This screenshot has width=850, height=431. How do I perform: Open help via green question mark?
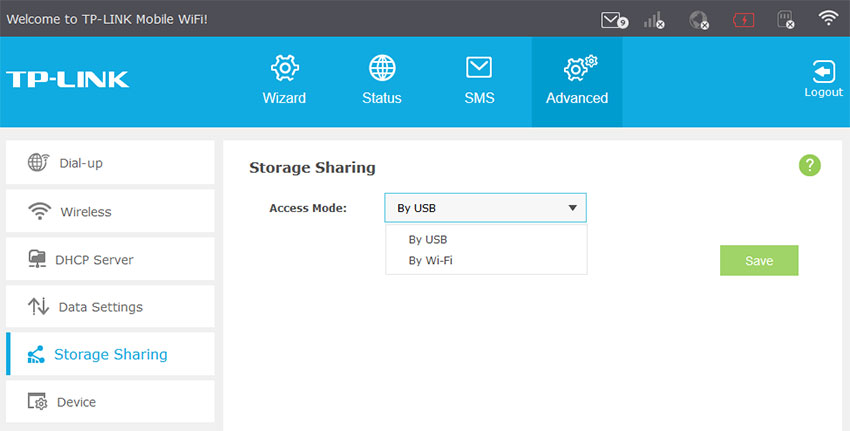click(809, 165)
